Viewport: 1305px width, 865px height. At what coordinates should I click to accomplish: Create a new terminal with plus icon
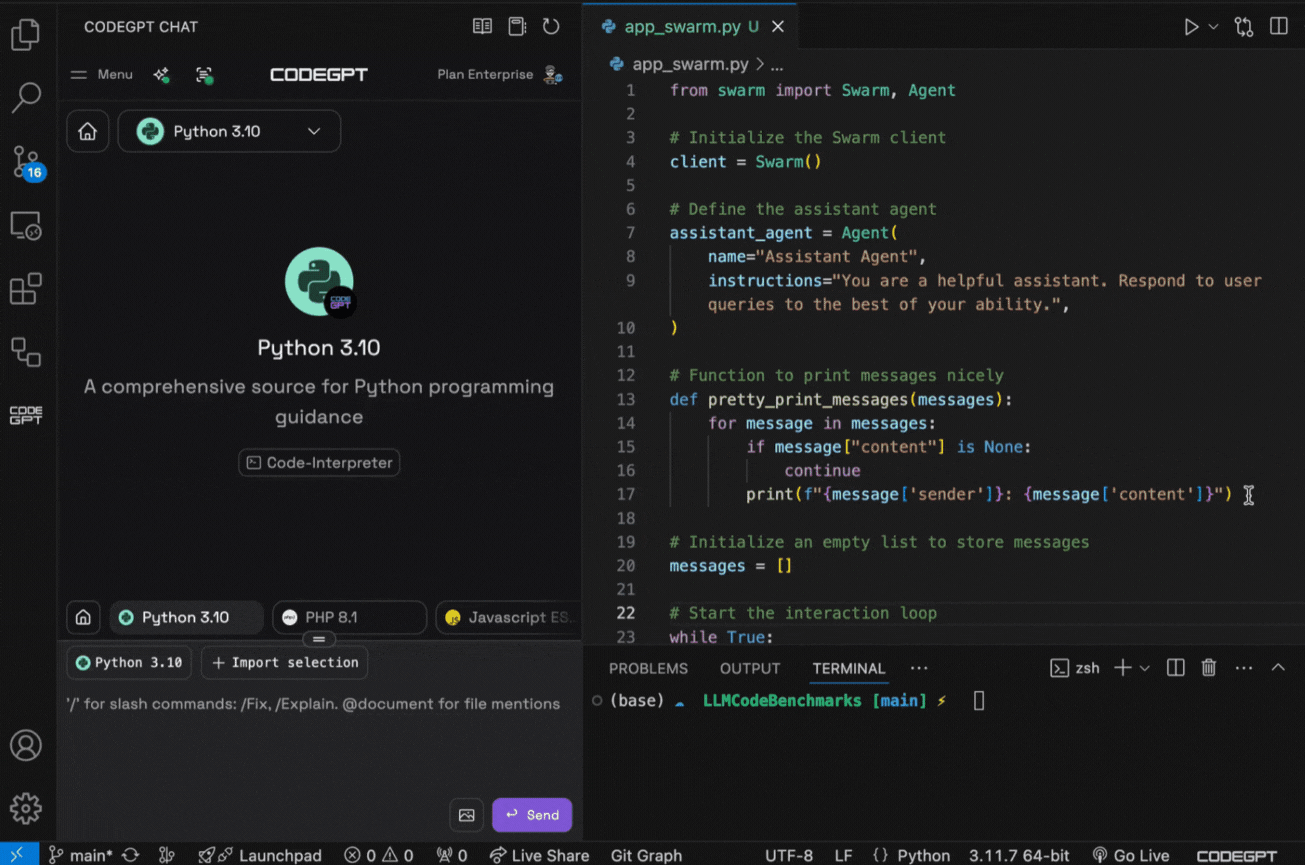[1123, 668]
